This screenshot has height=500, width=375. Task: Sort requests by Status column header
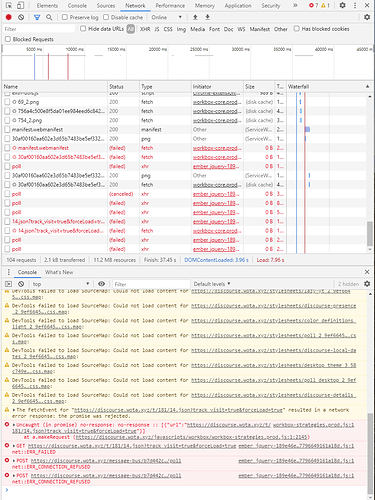pyautogui.click(x=123, y=87)
